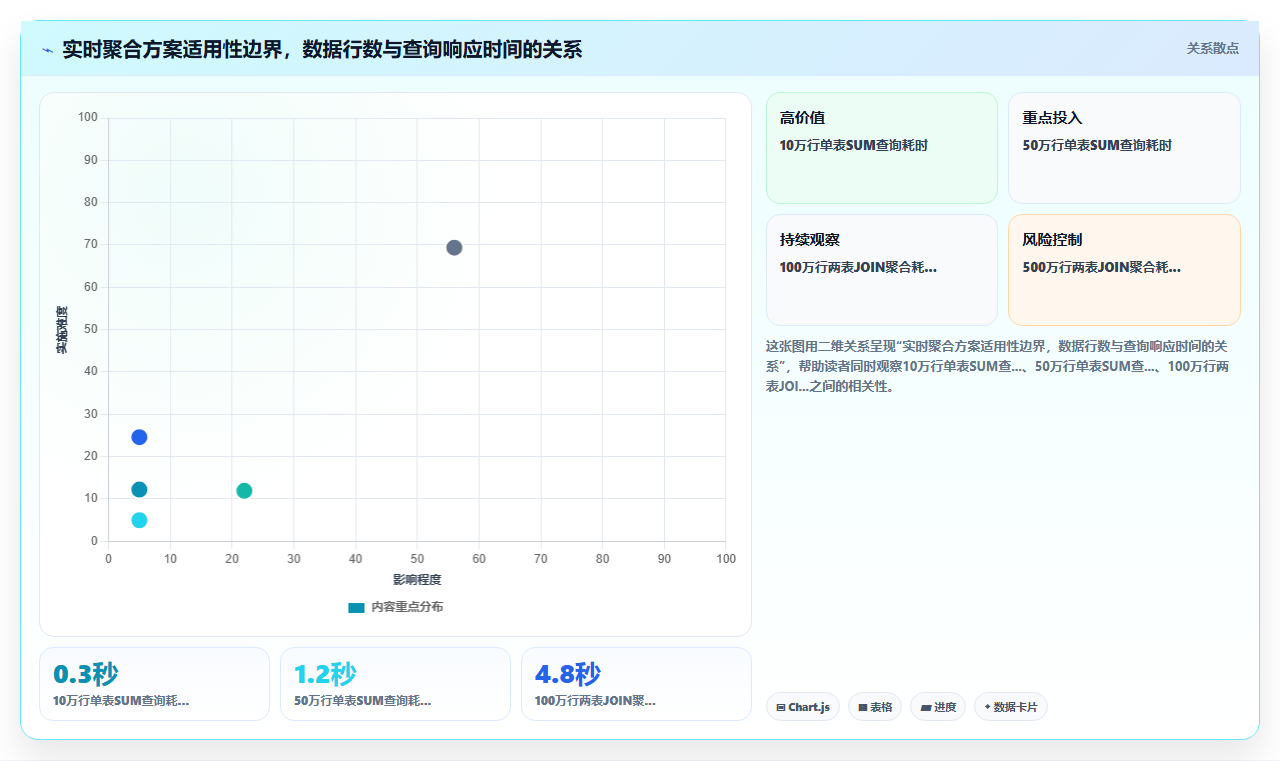Select the cyan scatter point near 5
Image resolution: width=1280 pixels, height=761 pixels.
(139, 520)
